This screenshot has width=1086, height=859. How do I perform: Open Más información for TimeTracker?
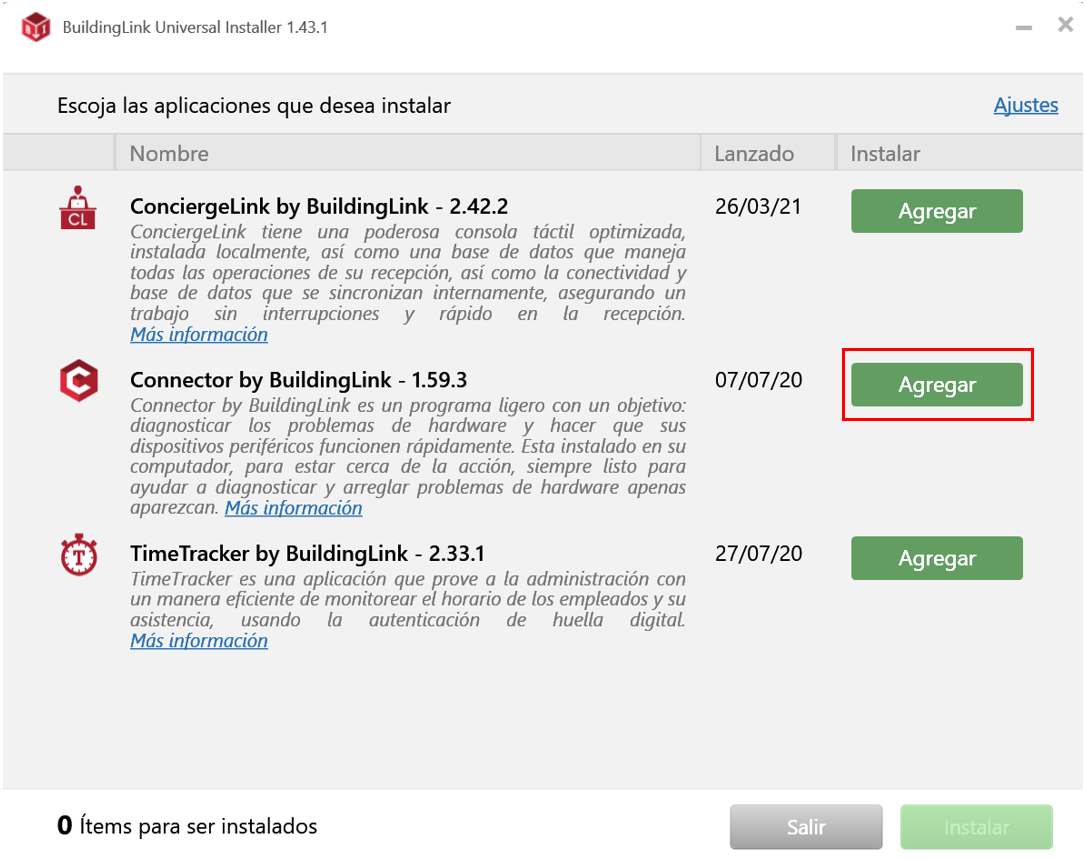click(x=199, y=641)
